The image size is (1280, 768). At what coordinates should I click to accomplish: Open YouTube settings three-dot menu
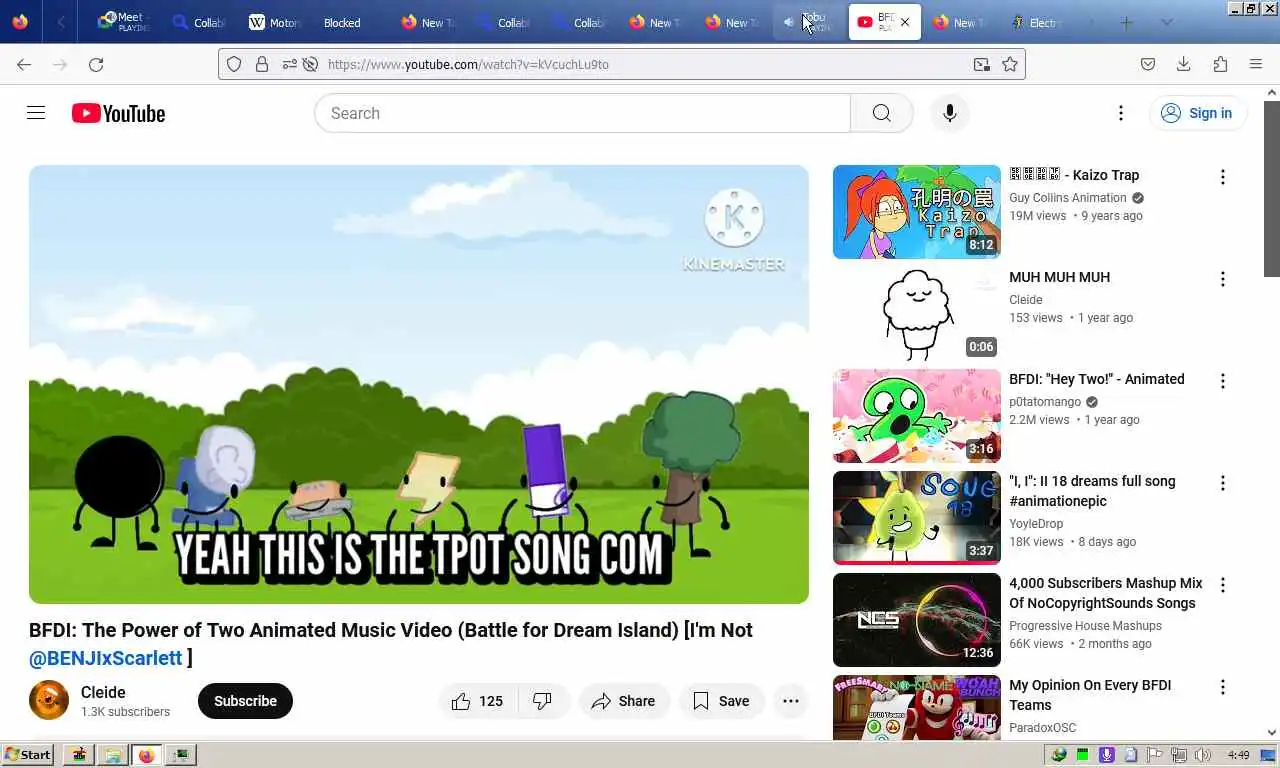point(1121,113)
